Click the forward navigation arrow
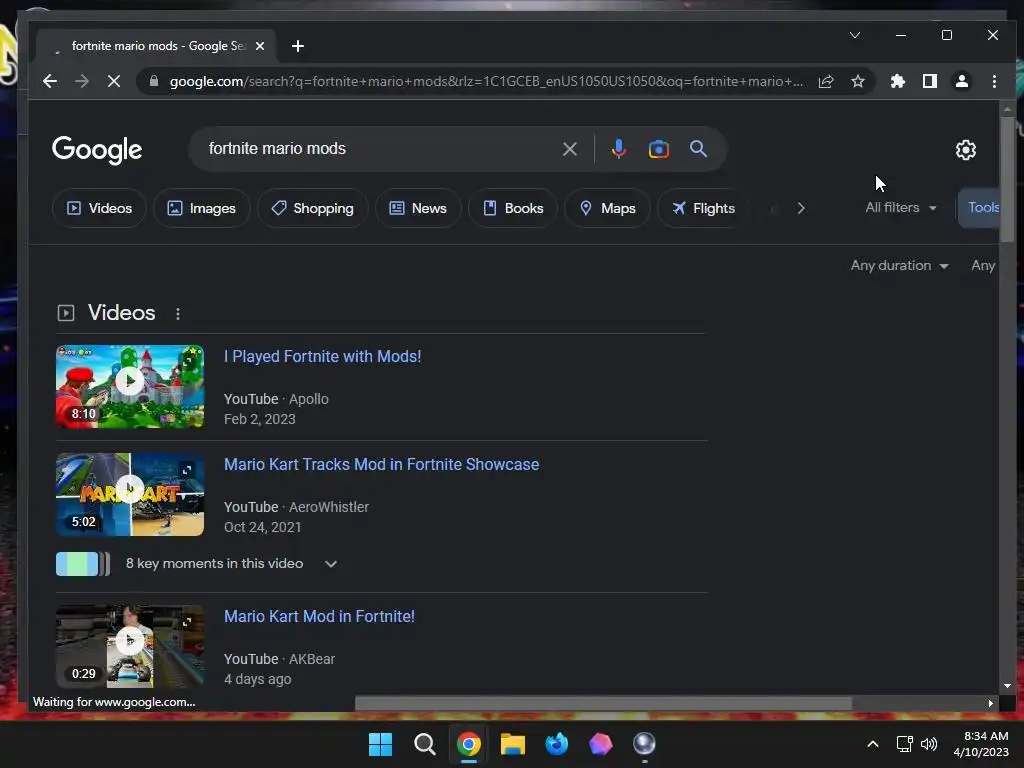The width and height of the screenshot is (1024, 768). point(82,81)
